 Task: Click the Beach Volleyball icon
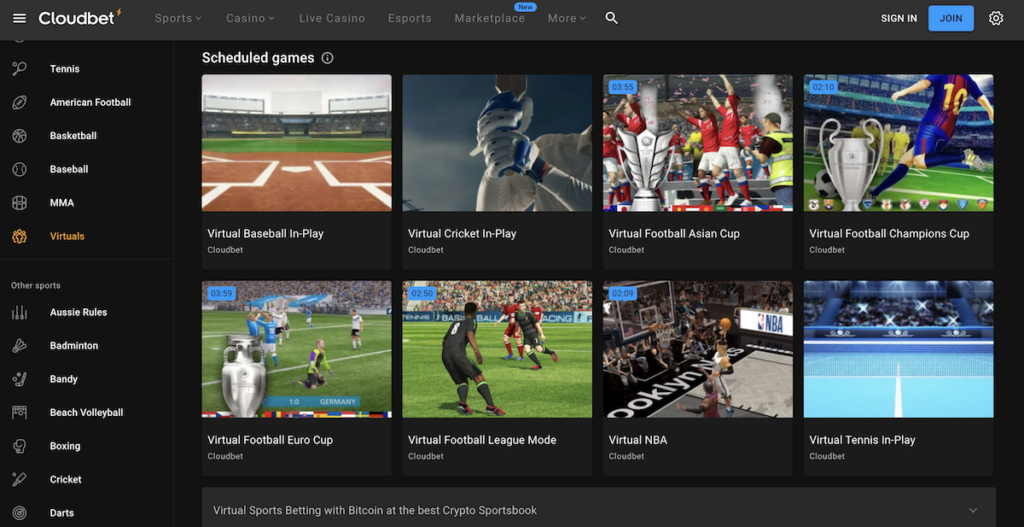click(x=20, y=413)
